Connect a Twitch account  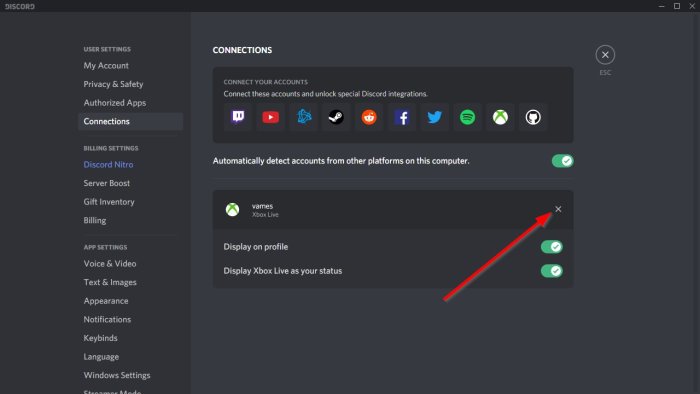[238, 117]
